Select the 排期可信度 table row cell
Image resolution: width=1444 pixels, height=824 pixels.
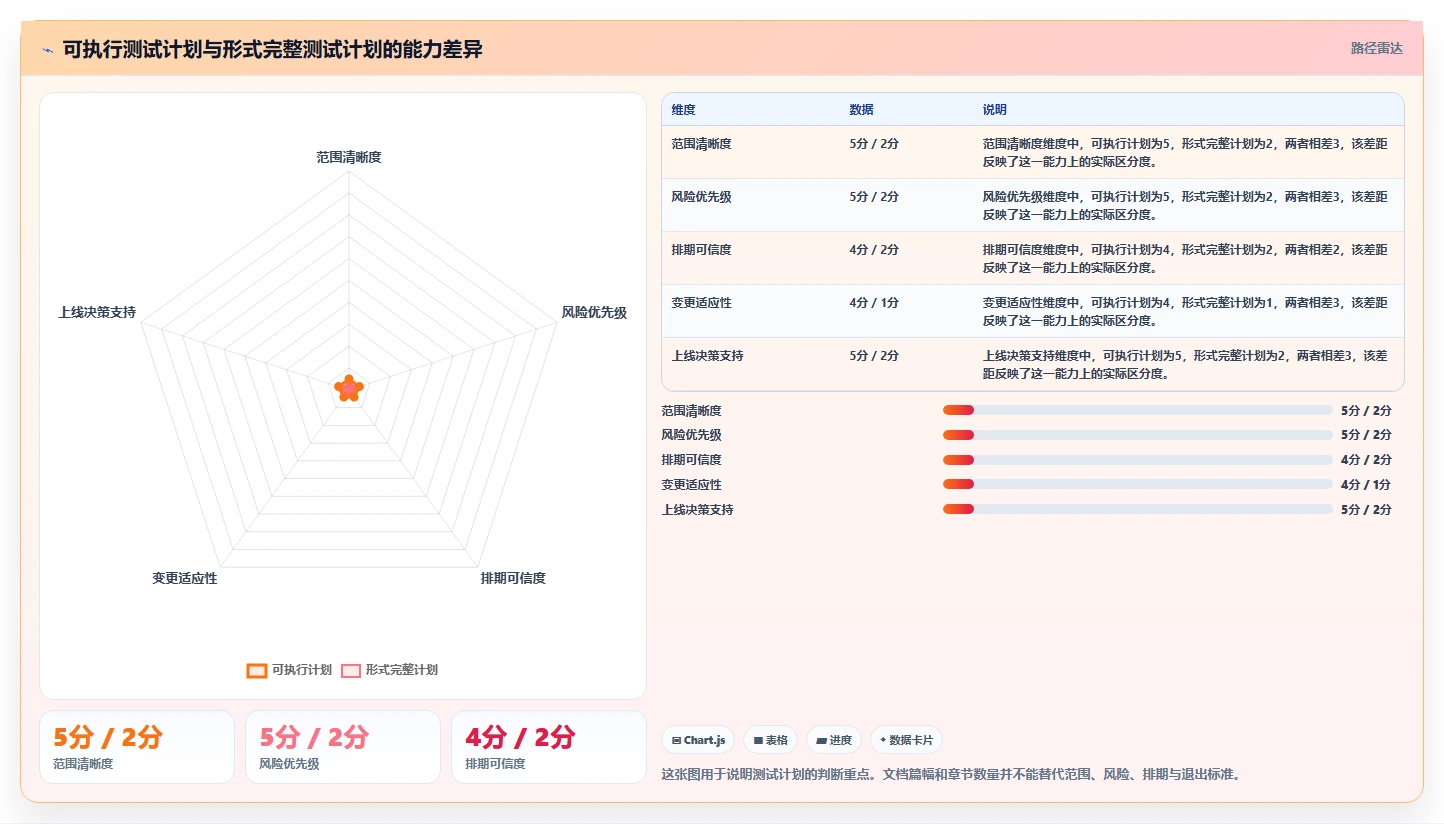pos(702,250)
